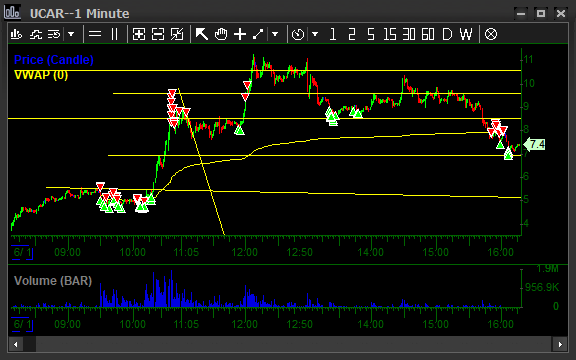Close the UCAR chart window
Image resolution: width=576 pixels, height=360 pixels.
tap(561, 14)
